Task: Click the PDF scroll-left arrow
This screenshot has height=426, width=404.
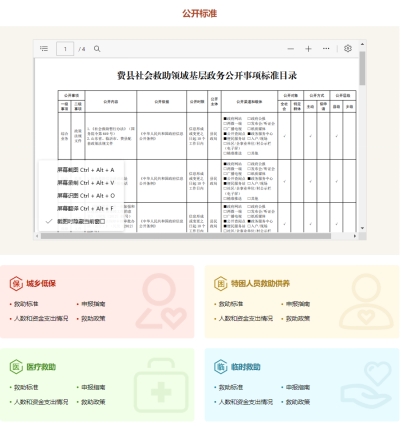Action: pos(38,236)
